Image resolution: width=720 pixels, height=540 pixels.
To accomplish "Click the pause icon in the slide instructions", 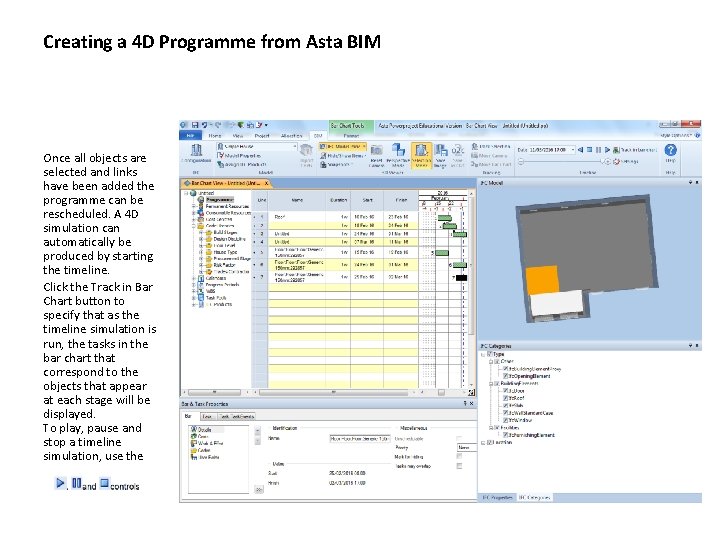I will pos(76,483).
